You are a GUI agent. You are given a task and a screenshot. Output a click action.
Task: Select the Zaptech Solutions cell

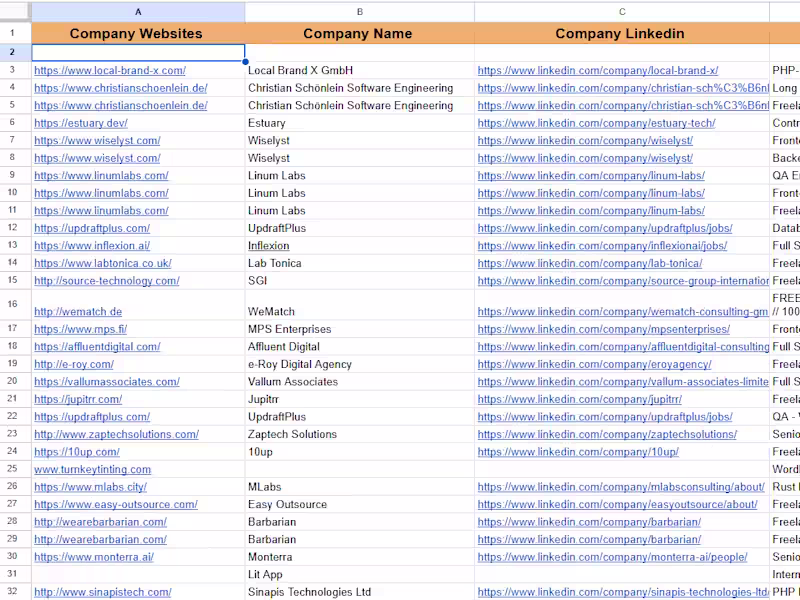(x=360, y=434)
